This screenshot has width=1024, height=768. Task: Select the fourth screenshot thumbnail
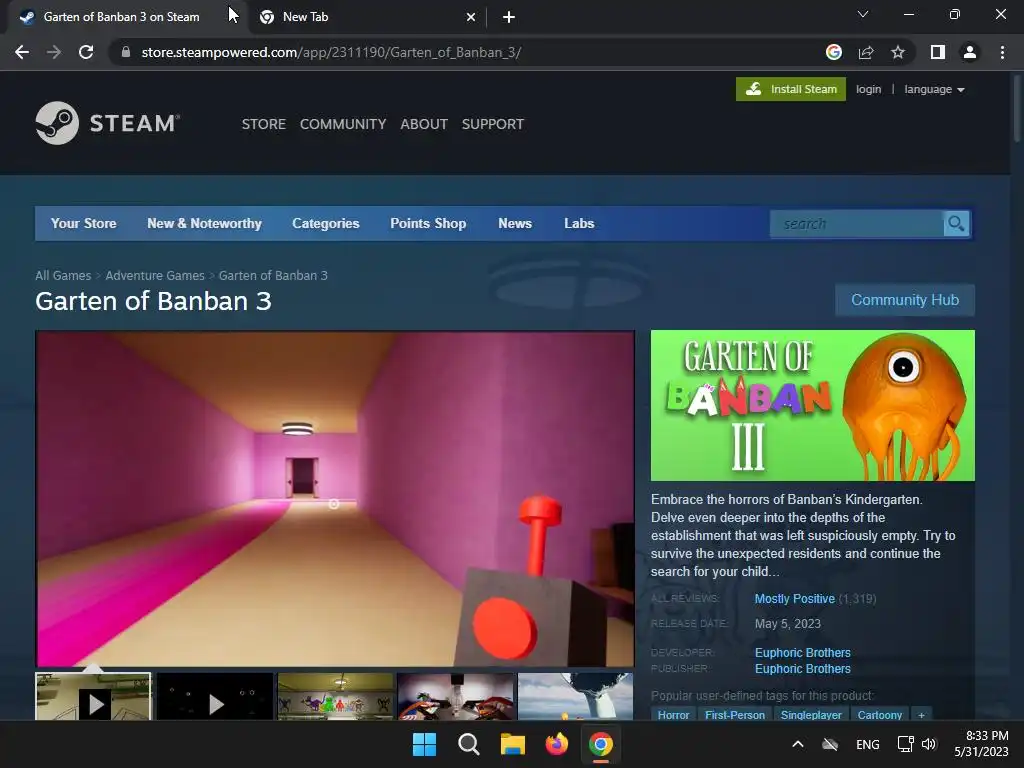tap(455, 697)
